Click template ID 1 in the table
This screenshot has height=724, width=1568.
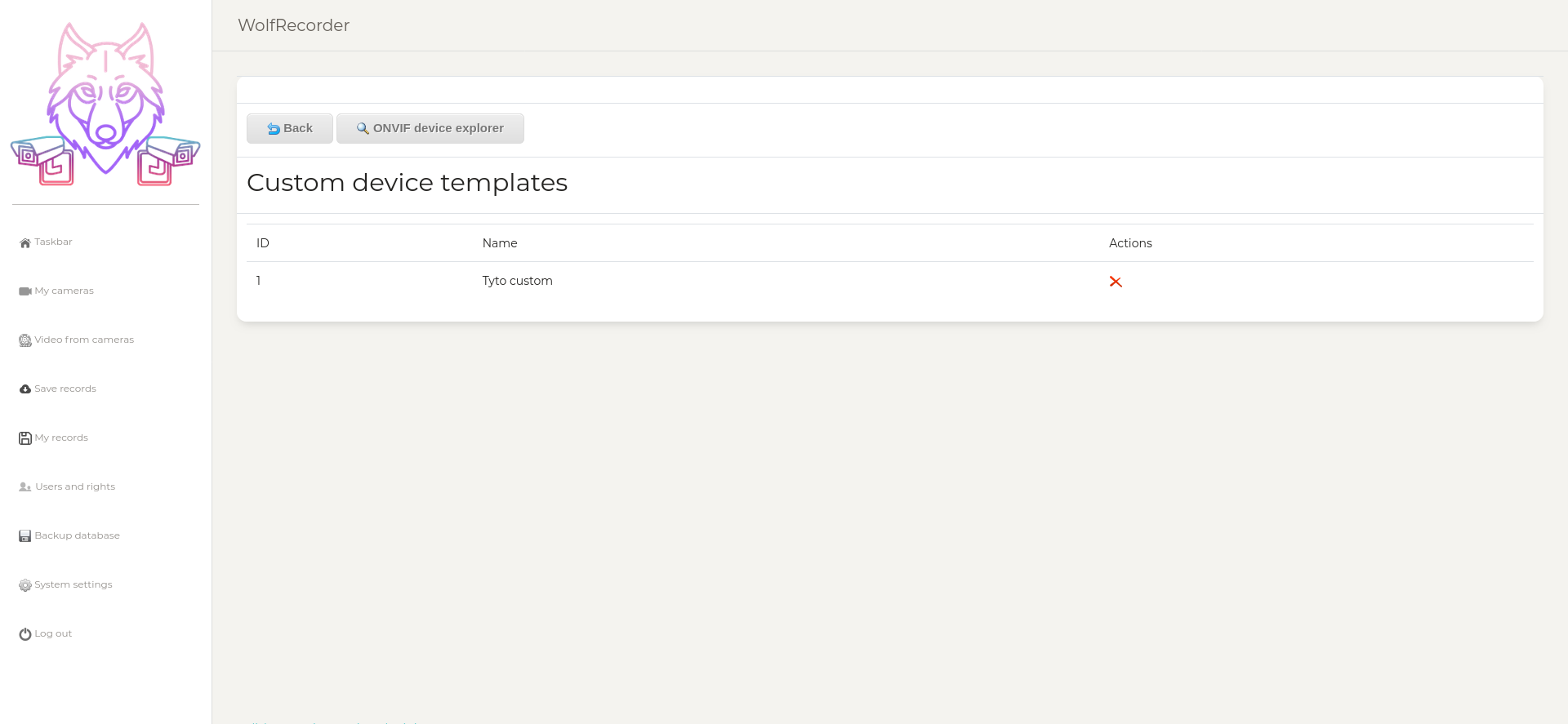259,281
